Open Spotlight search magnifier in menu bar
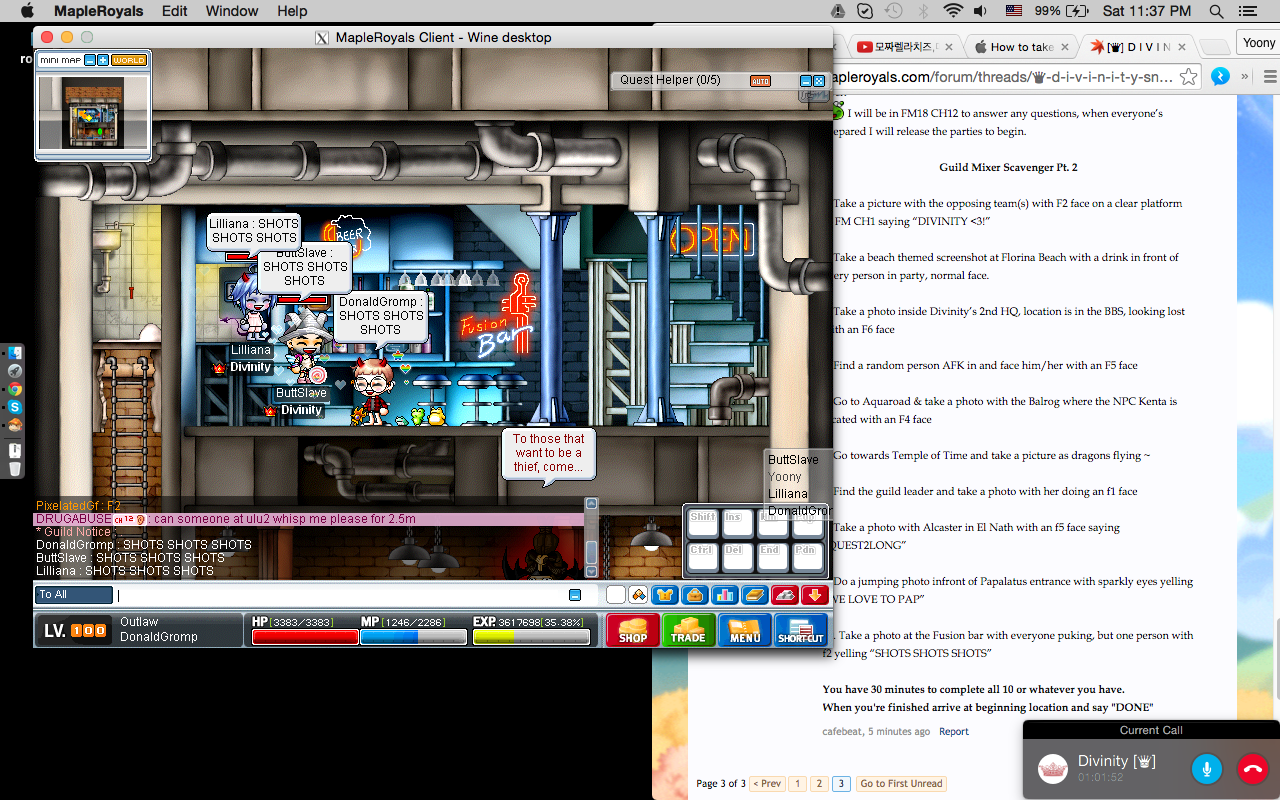Image resolution: width=1280 pixels, height=800 pixels. (1217, 11)
